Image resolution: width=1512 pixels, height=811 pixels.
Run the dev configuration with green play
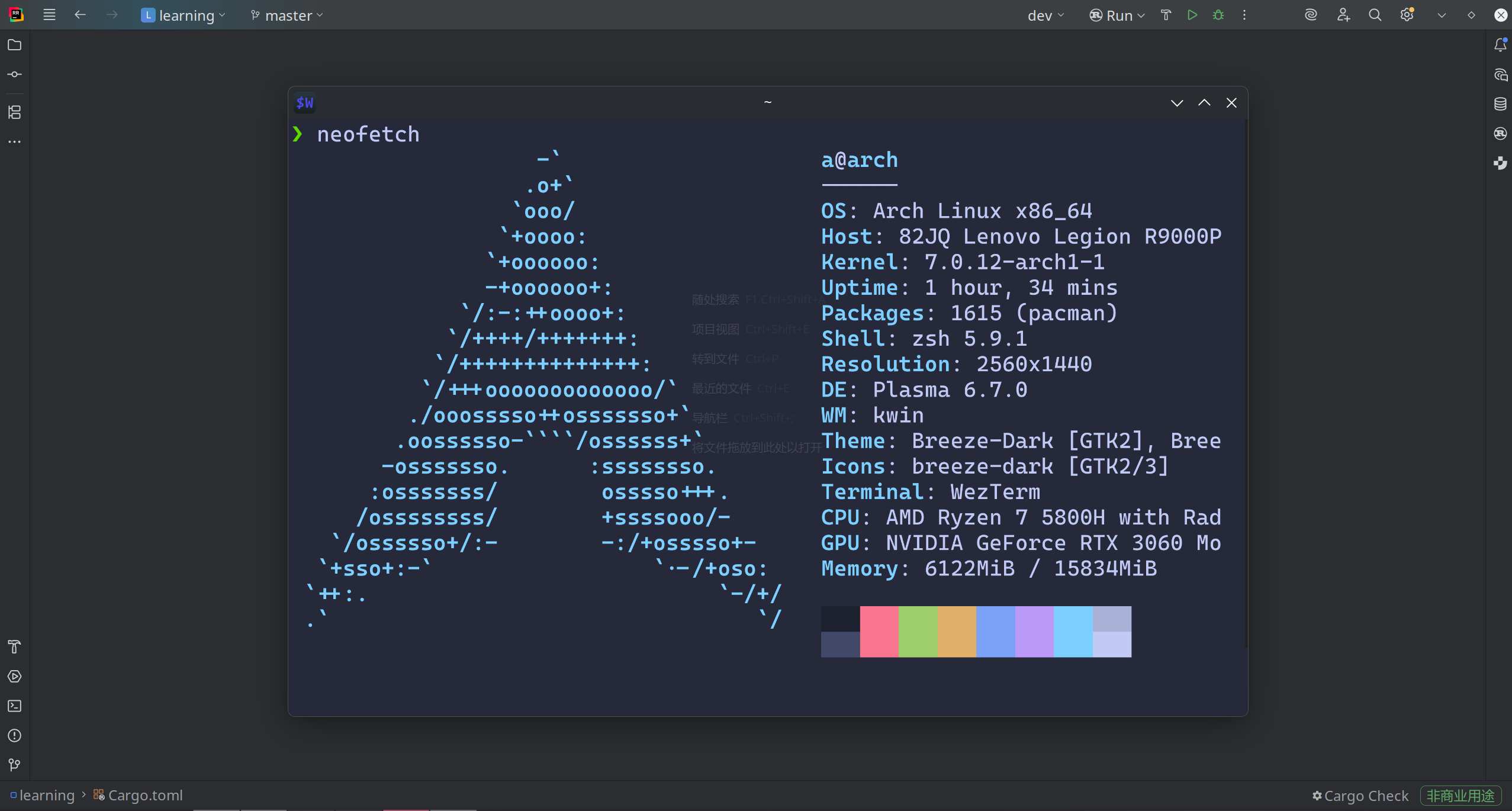1192,15
